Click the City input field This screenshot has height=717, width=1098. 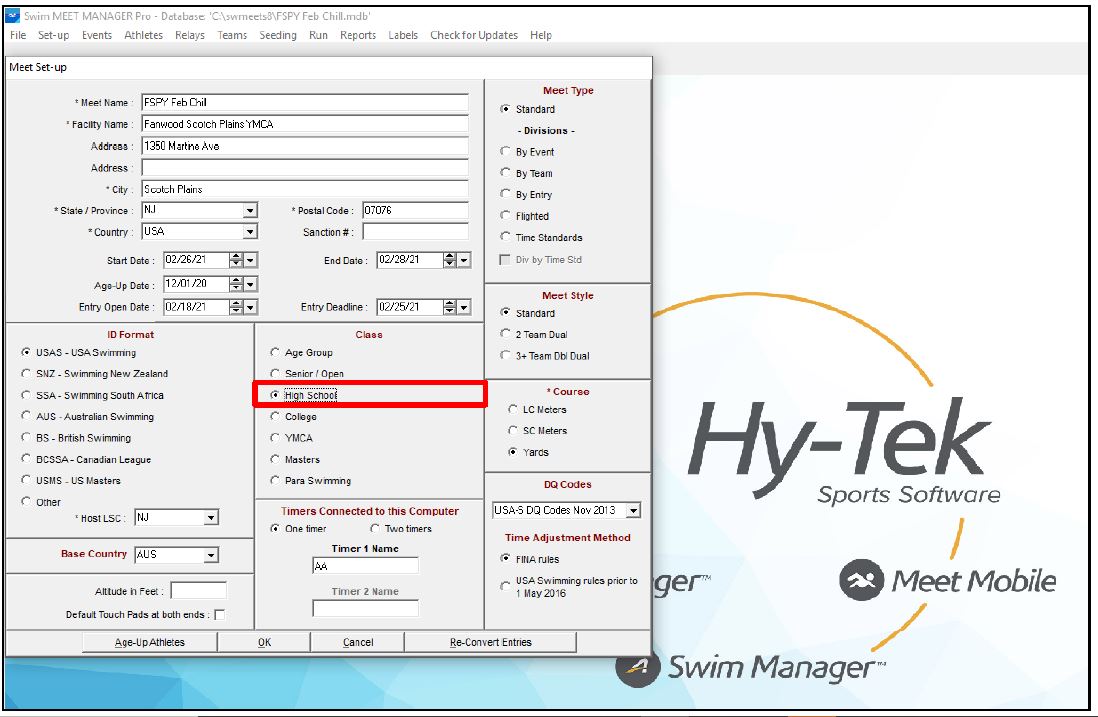click(x=305, y=189)
